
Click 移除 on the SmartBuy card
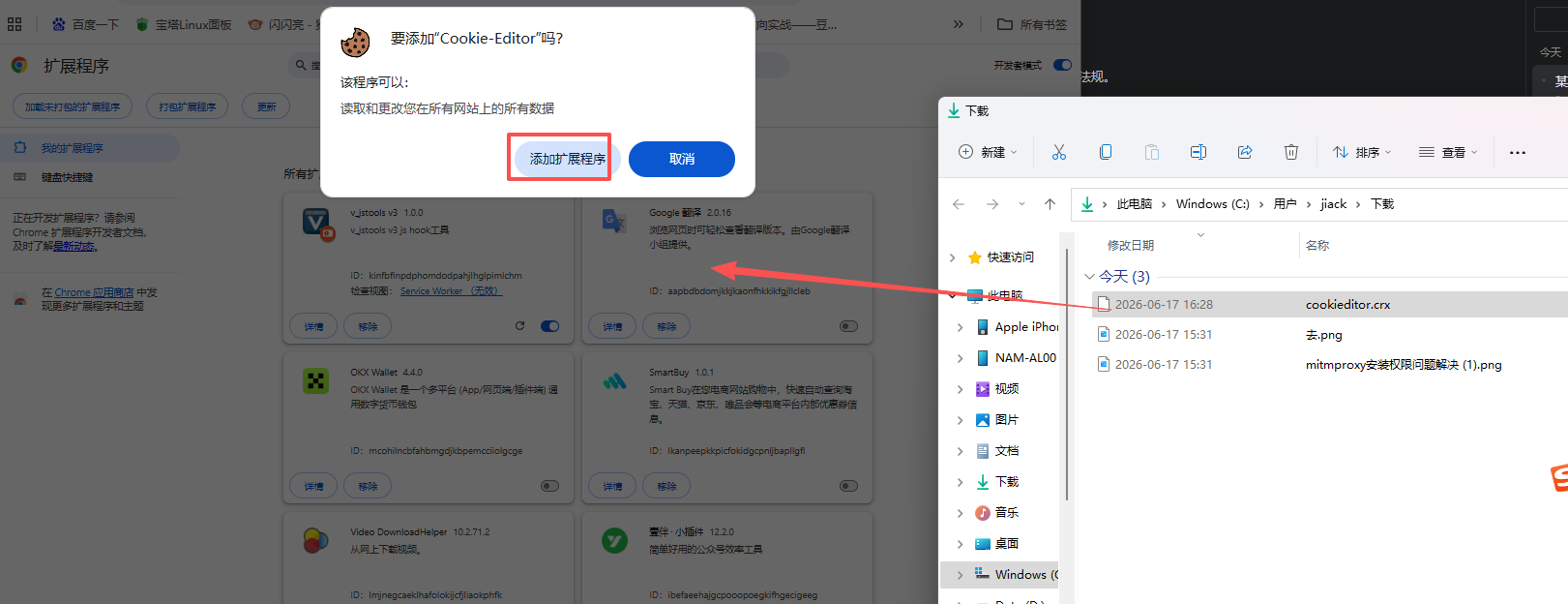(x=666, y=486)
